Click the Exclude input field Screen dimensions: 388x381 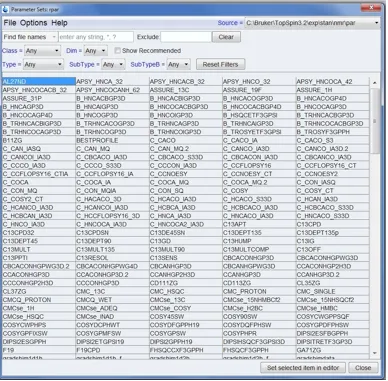coord(186,37)
